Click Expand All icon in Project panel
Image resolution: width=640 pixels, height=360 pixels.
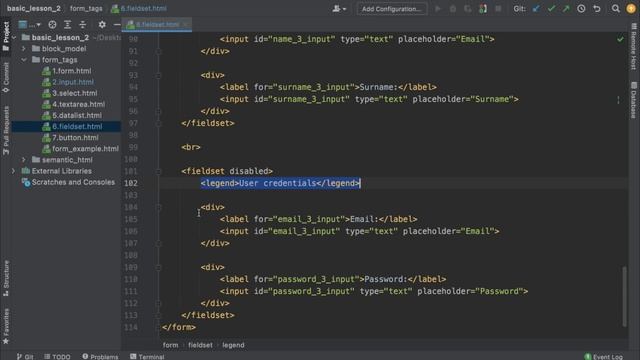coord(67,25)
